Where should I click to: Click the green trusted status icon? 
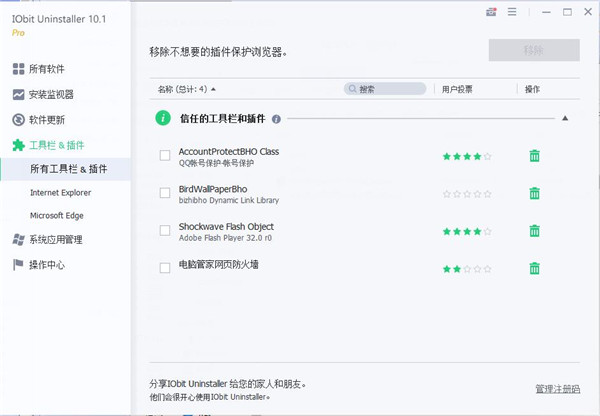coord(163,118)
